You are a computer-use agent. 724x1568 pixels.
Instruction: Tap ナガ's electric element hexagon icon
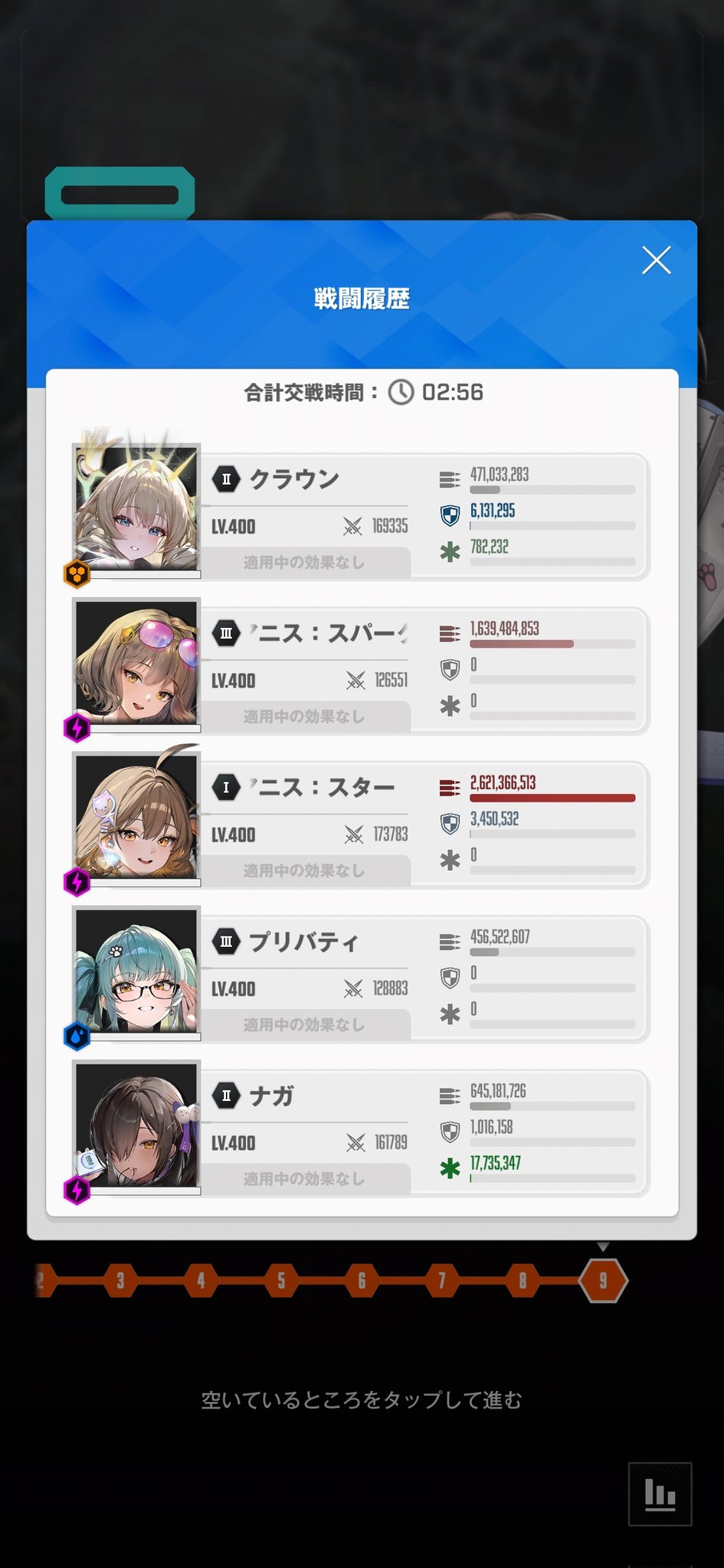click(x=77, y=1190)
